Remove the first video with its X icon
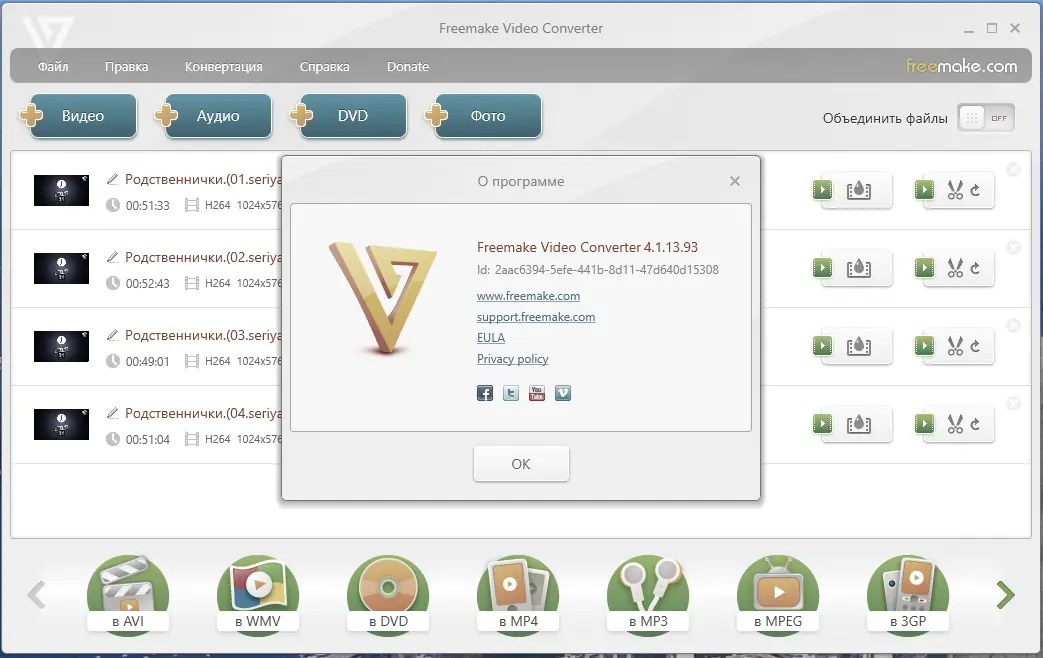 coord(1013,169)
